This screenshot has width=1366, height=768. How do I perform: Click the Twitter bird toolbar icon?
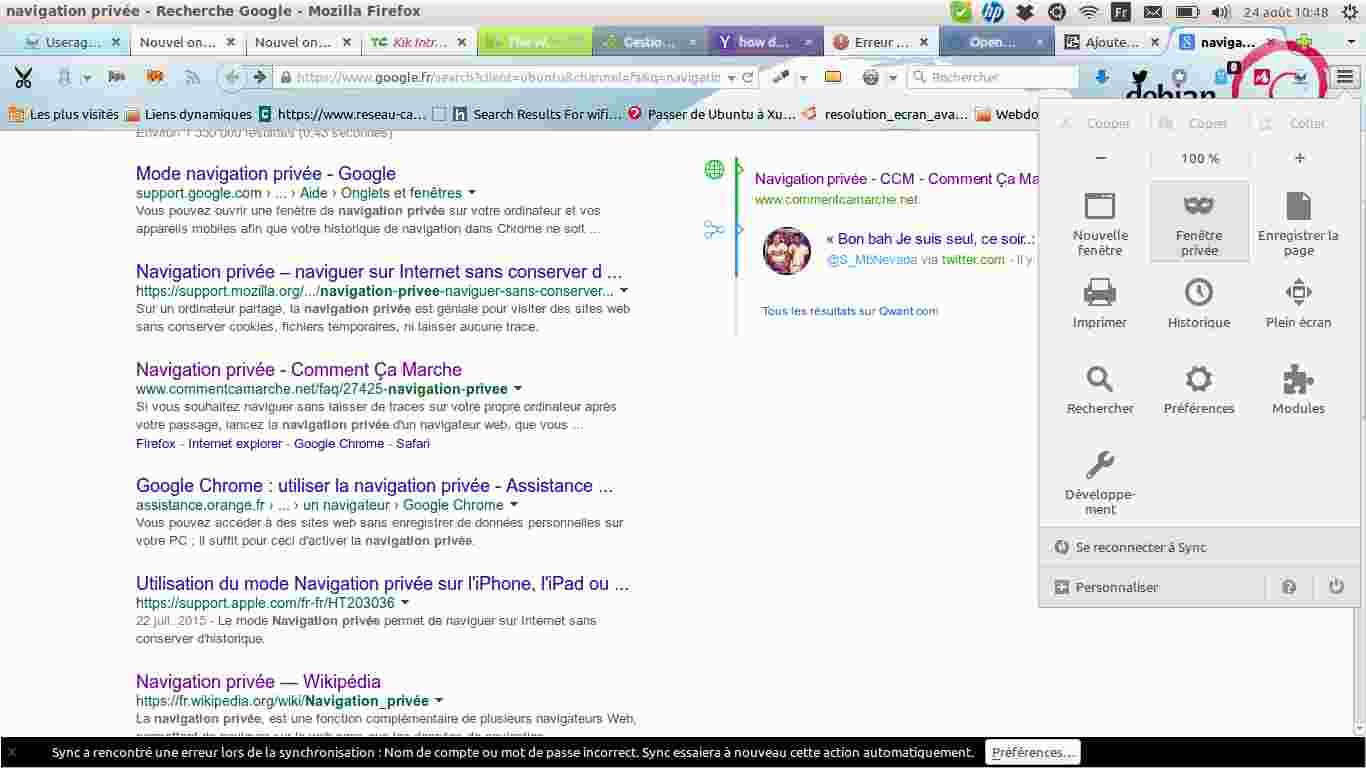(1140, 77)
